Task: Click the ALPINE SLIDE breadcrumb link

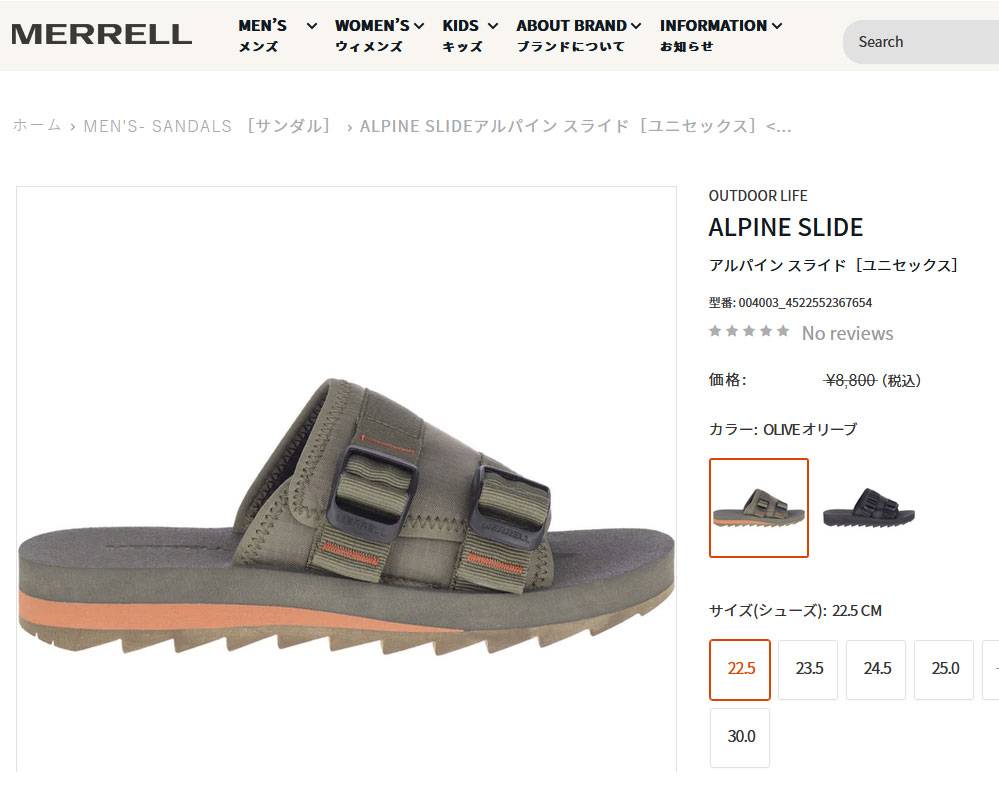Action: pyautogui.click(x=575, y=126)
